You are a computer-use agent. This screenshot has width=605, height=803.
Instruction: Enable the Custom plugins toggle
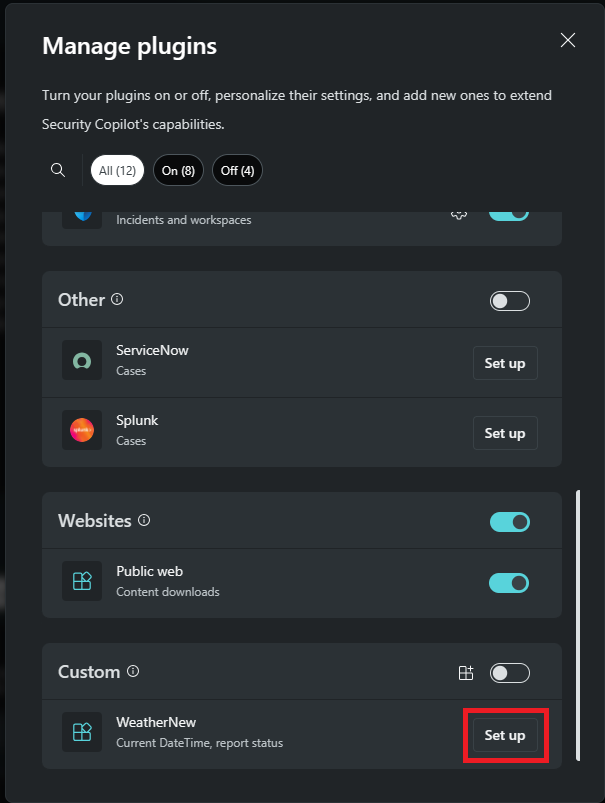tap(509, 672)
